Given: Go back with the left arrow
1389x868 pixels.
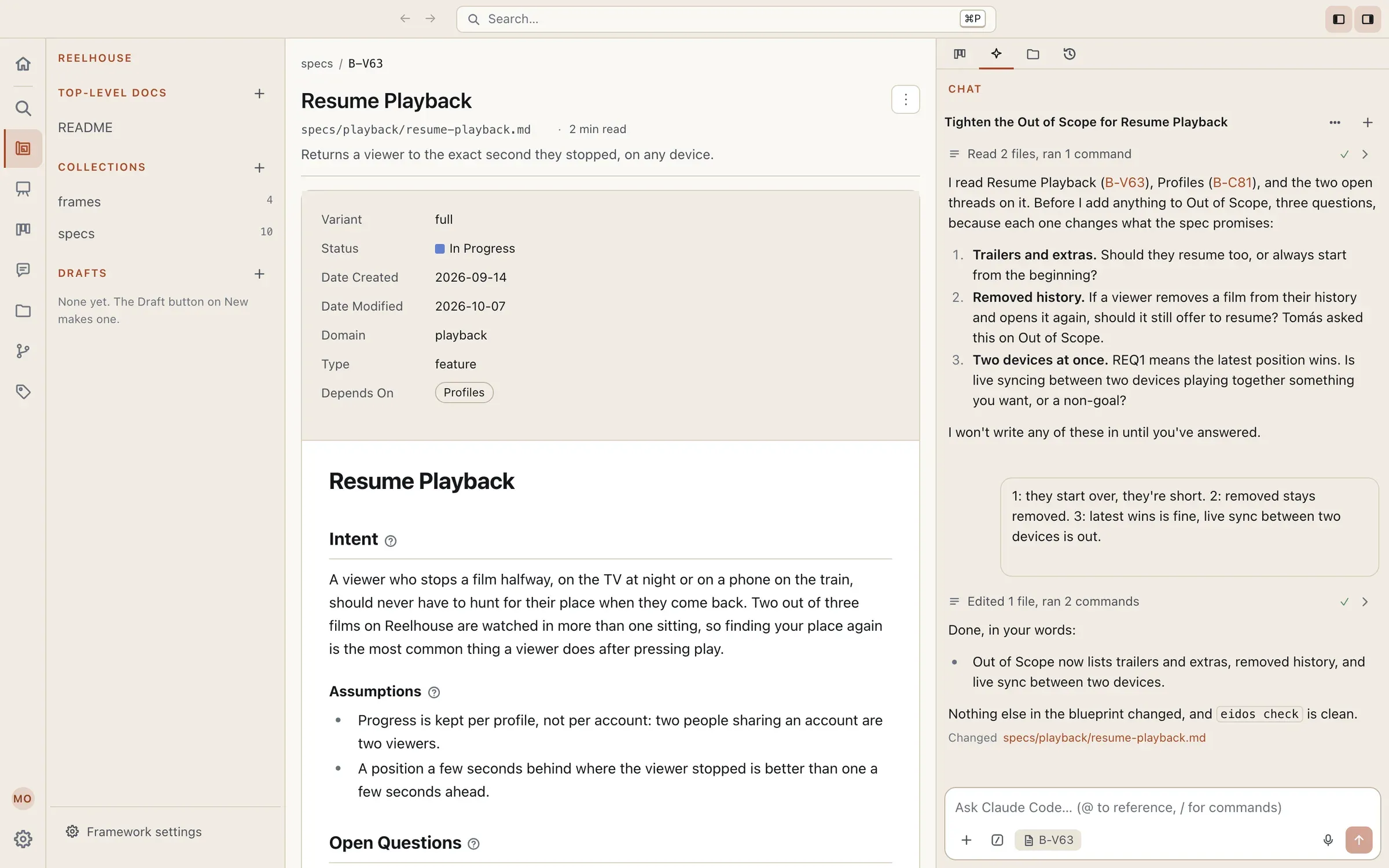Looking at the screenshot, I should pyautogui.click(x=405, y=19).
